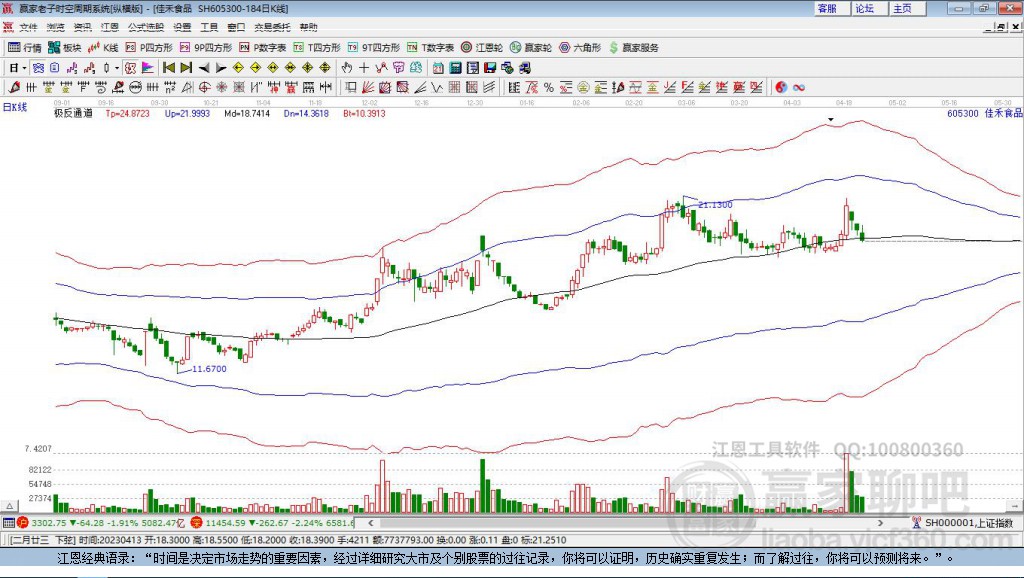Image resolution: width=1024 pixels, height=578 pixels.
Task: Move chart right with black arrow
Action: pyautogui.click(x=221, y=68)
